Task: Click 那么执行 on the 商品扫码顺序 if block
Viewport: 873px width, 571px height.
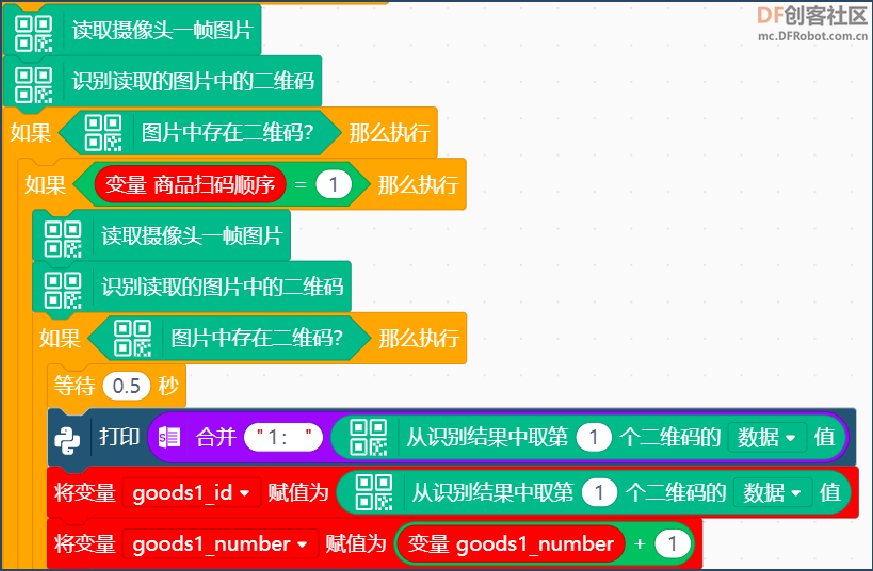Action: click(418, 185)
